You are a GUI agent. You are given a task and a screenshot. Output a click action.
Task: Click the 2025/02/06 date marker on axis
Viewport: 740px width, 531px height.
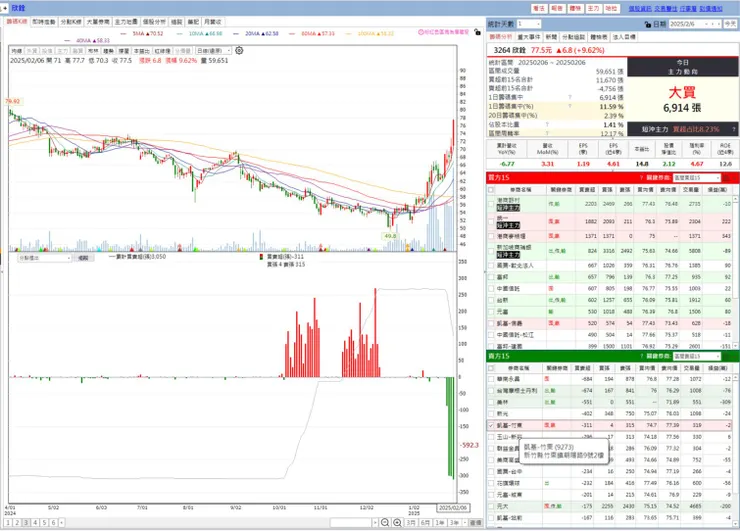(x=453, y=508)
